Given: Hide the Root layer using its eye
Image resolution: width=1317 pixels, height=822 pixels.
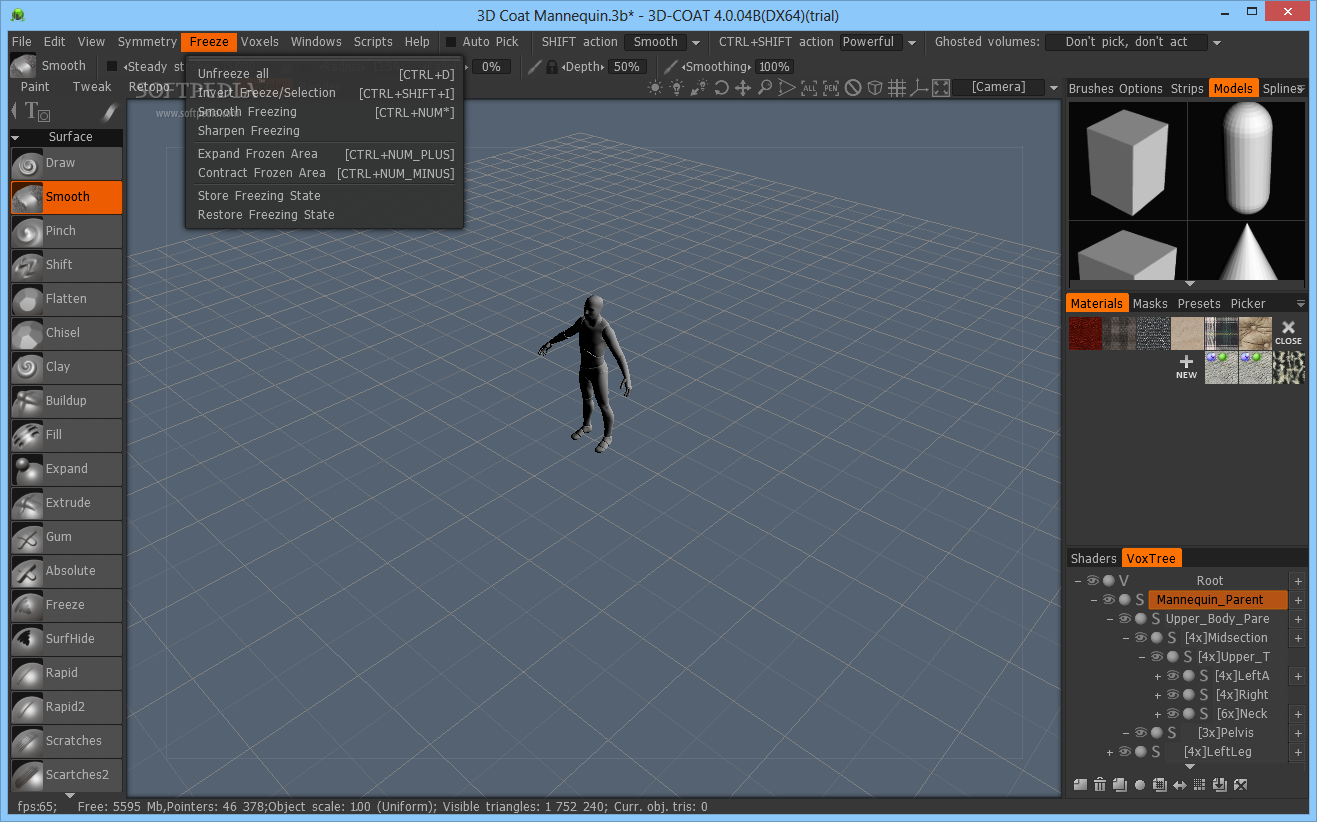Looking at the screenshot, I should [x=1093, y=581].
